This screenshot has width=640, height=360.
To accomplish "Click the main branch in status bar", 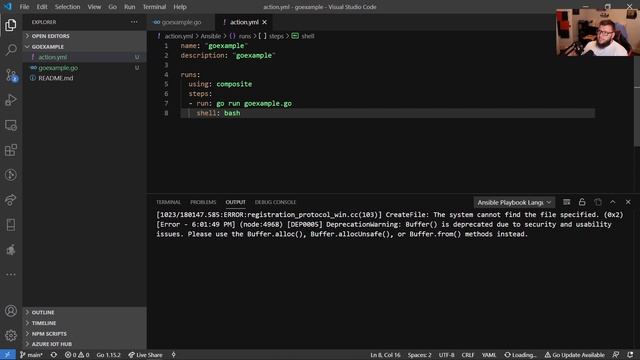I will [31, 355].
